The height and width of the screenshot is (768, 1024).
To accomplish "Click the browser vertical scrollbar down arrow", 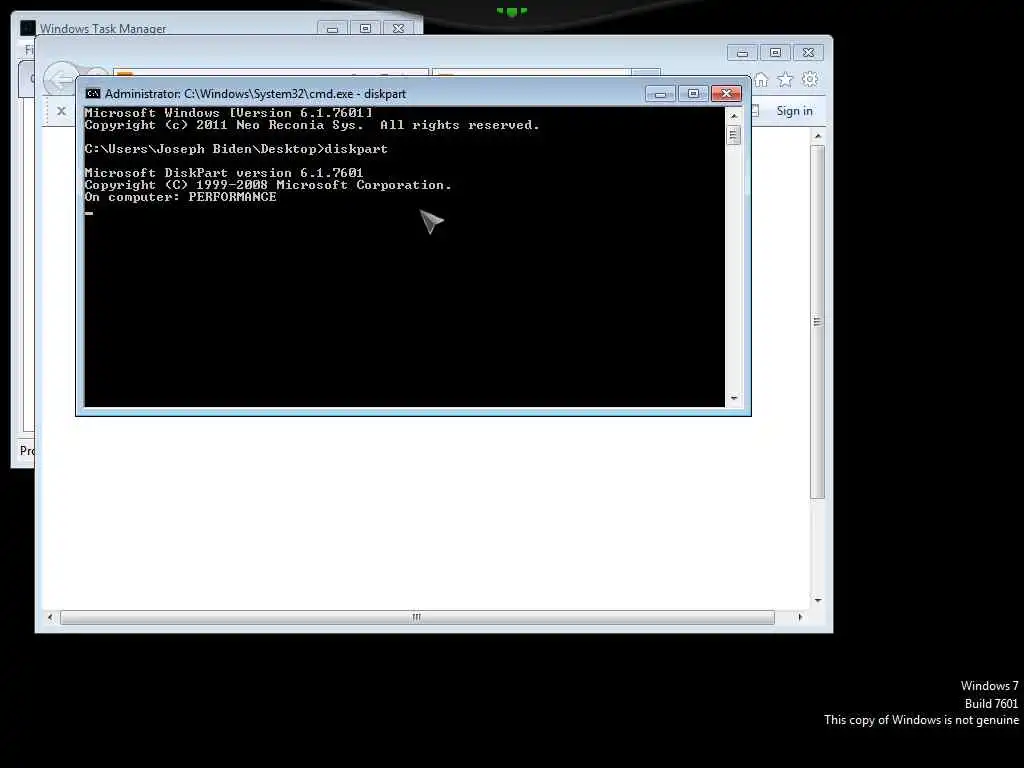I will point(818,600).
